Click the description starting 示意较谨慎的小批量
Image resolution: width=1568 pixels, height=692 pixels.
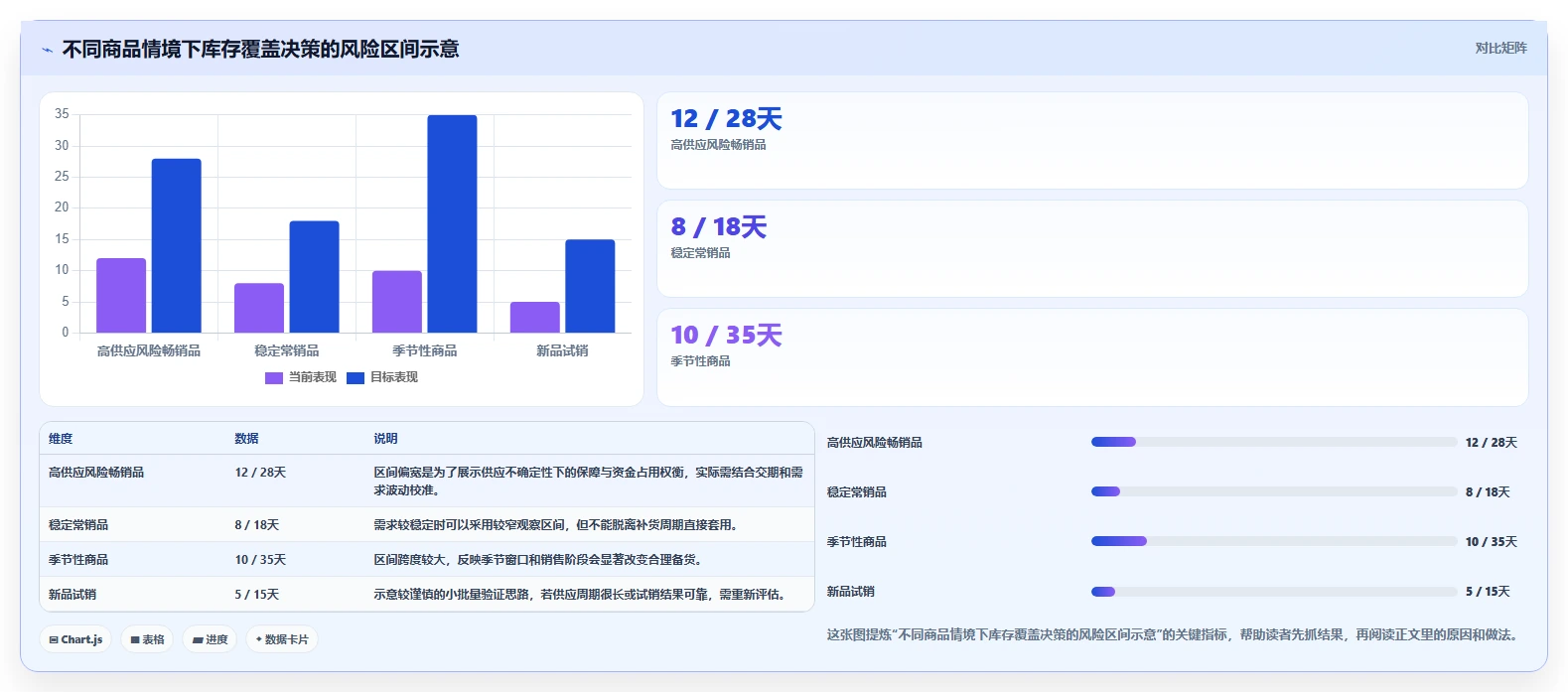pos(582,594)
